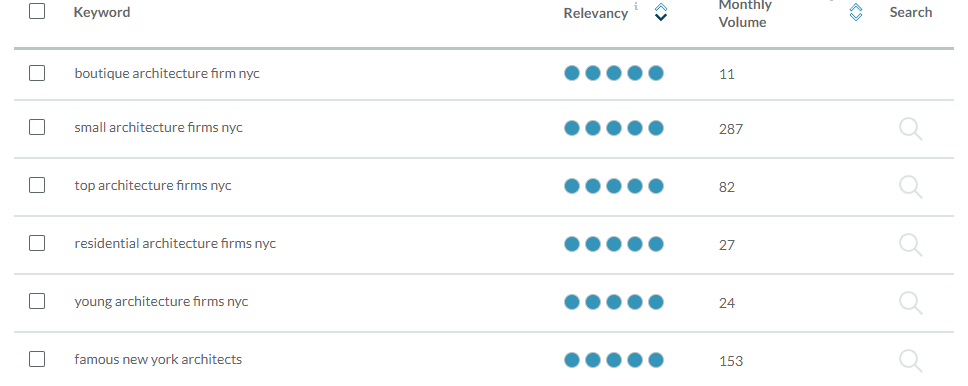Check boutique architecture firm nyc row

click(x=37, y=73)
